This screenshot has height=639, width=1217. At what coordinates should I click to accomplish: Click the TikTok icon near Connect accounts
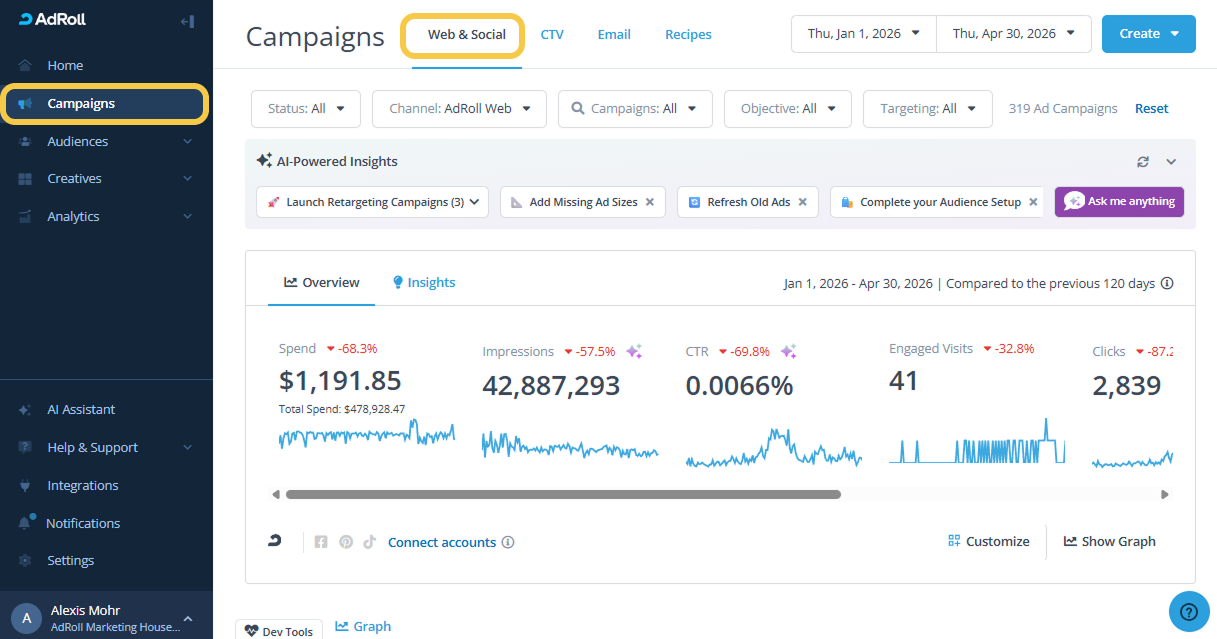tap(370, 542)
